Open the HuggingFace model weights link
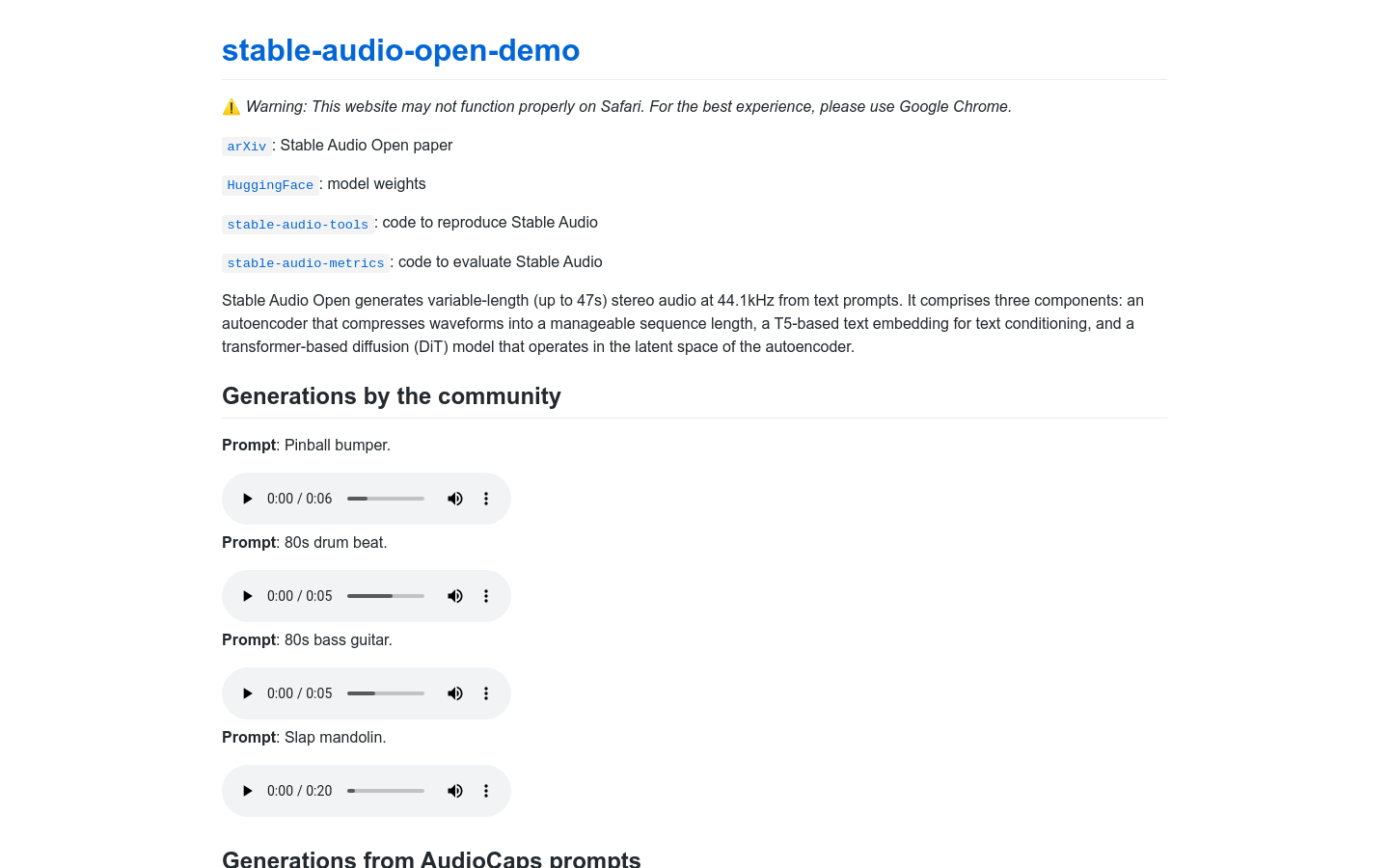 tap(270, 185)
